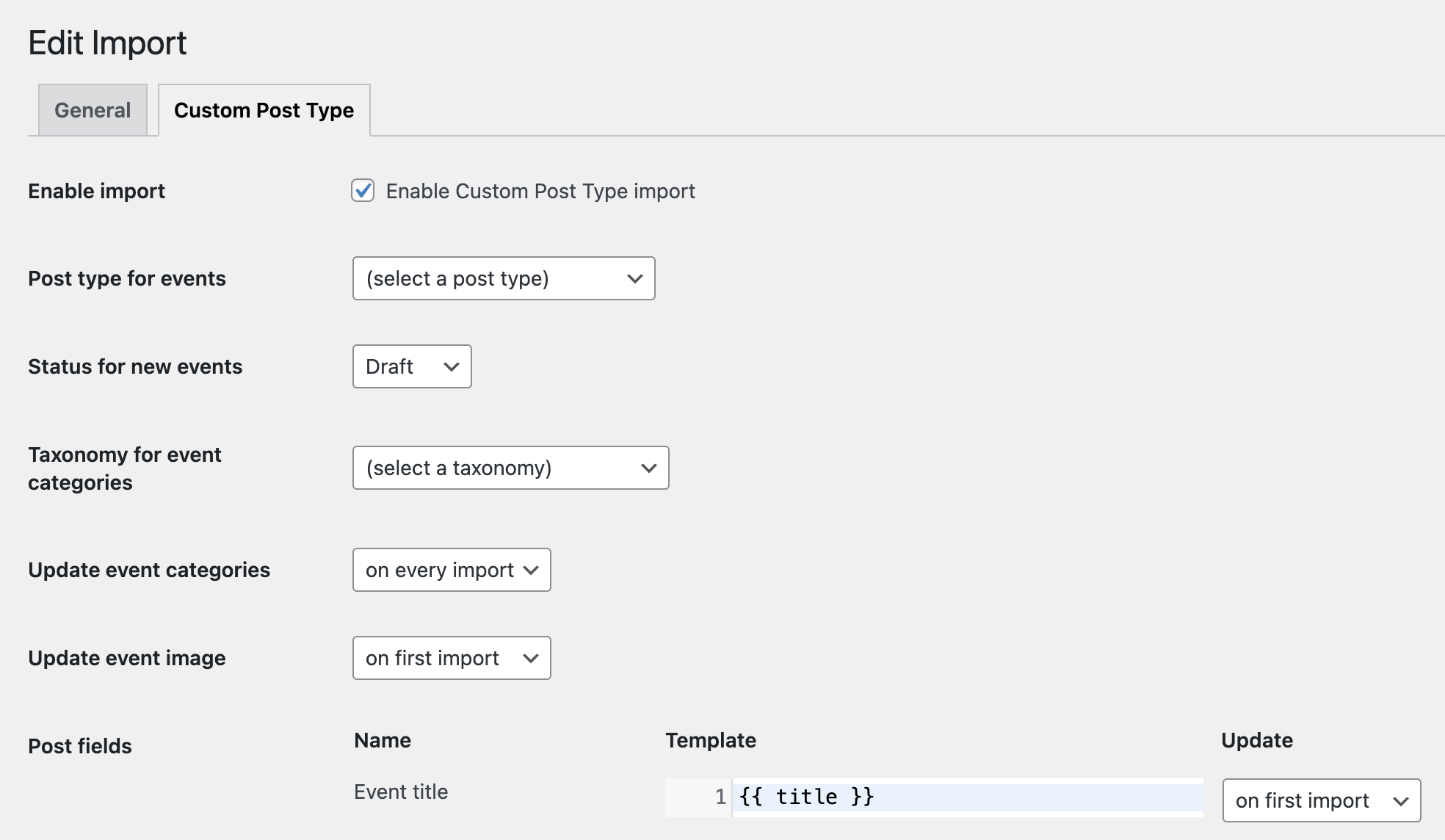The height and width of the screenshot is (840, 1445).
Task: Click chevron on event image select
Action: pyautogui.click(x=531, y=659)
